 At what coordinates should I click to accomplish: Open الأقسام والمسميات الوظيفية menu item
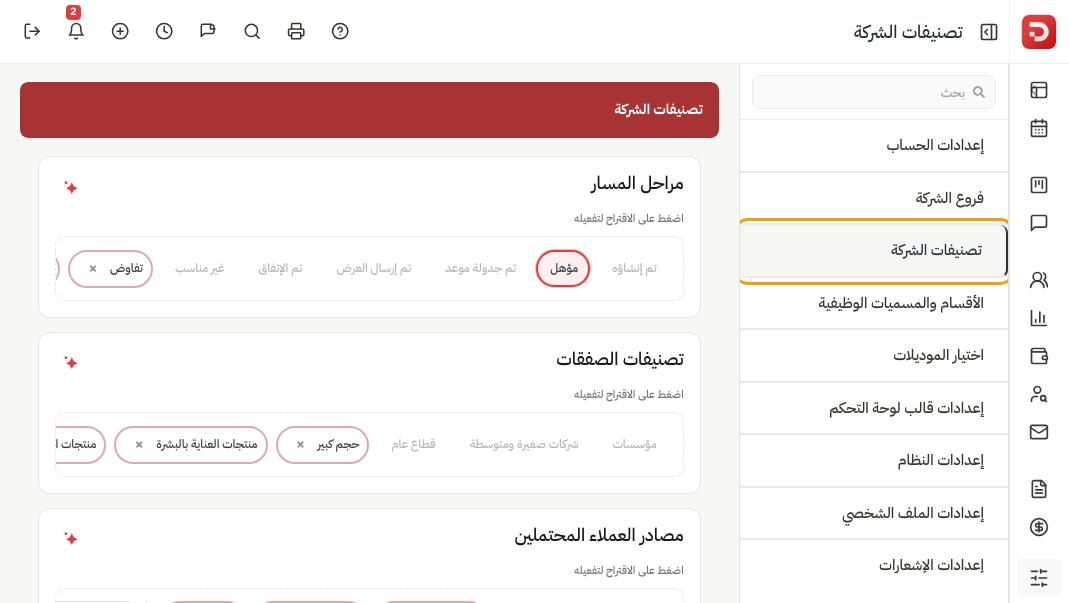[x=873, y=303]
